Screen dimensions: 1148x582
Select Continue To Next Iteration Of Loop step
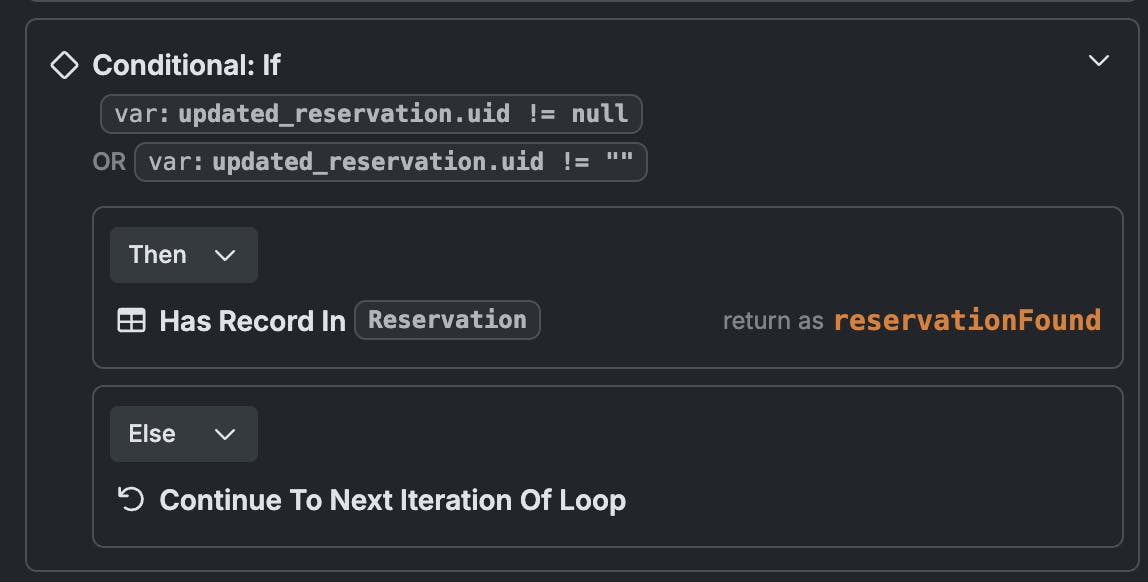[392, 500]
